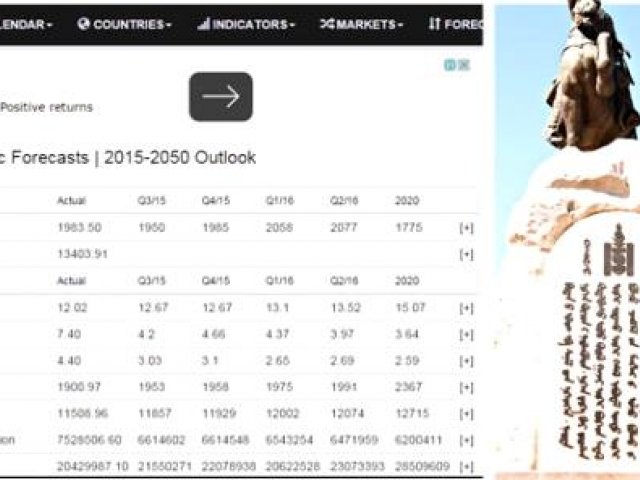Screen dimensions: 640x480
Task: Expand the row with actual value 7.40
Action: tap(465, 334)
